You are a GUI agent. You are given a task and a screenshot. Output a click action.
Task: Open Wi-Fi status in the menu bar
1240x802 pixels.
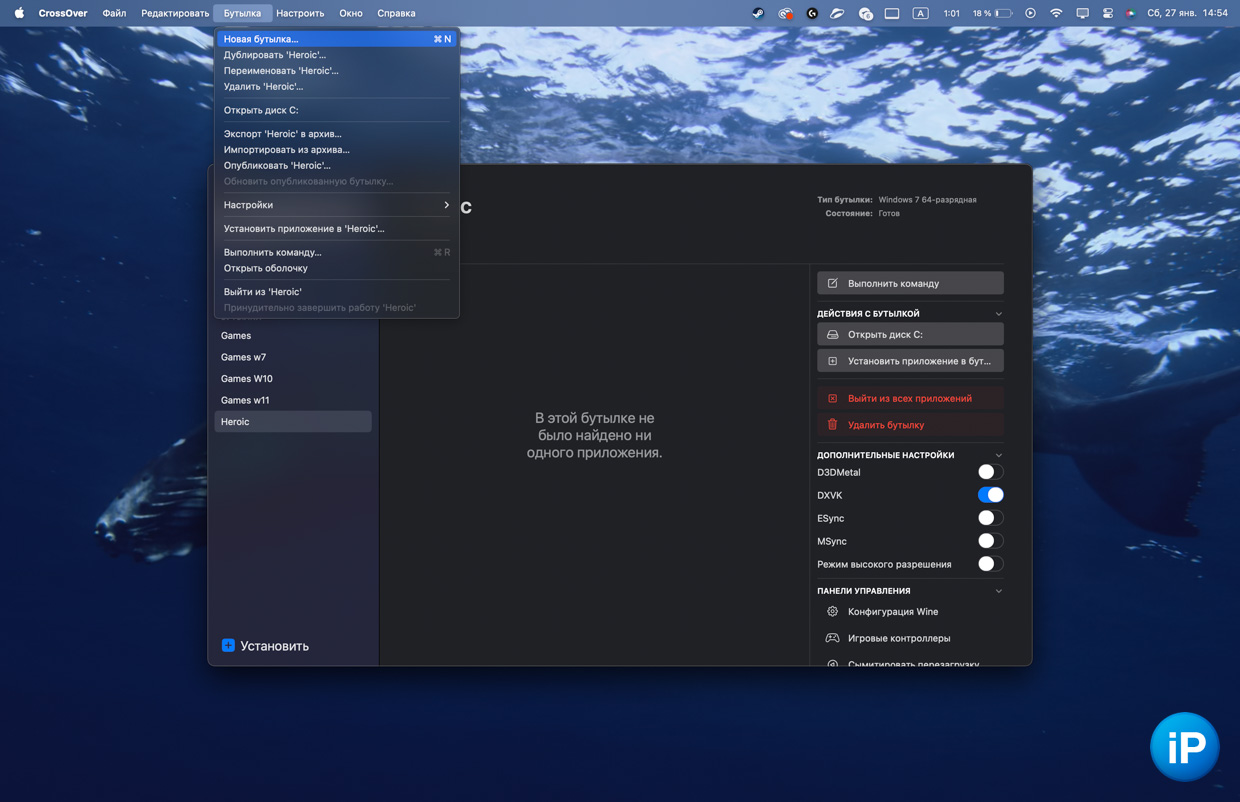tap(1056, 13)
